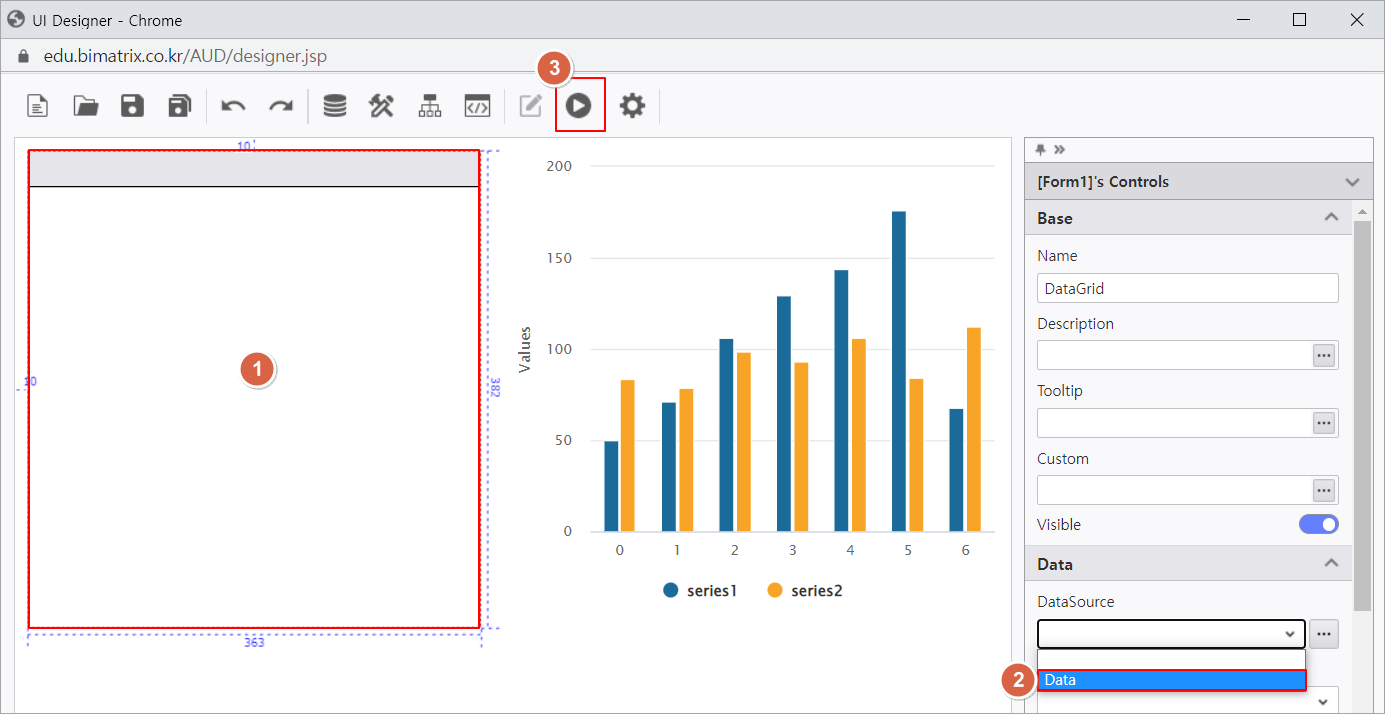This screenshot has height=714, width=1385.
Task: Open the DataSource dropdown
Action: 1171,634
